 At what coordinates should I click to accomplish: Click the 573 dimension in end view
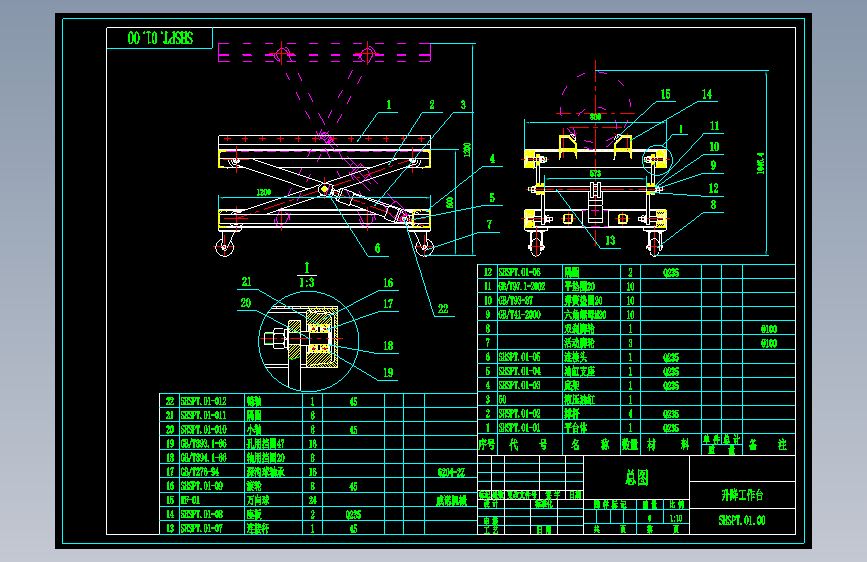tap(595, 174)
